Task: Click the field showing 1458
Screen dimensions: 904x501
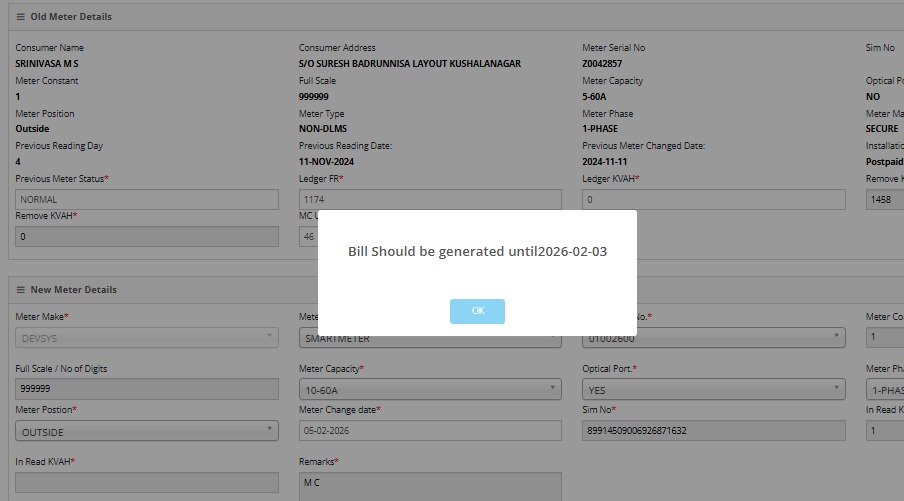Action: tap(884, 200)
